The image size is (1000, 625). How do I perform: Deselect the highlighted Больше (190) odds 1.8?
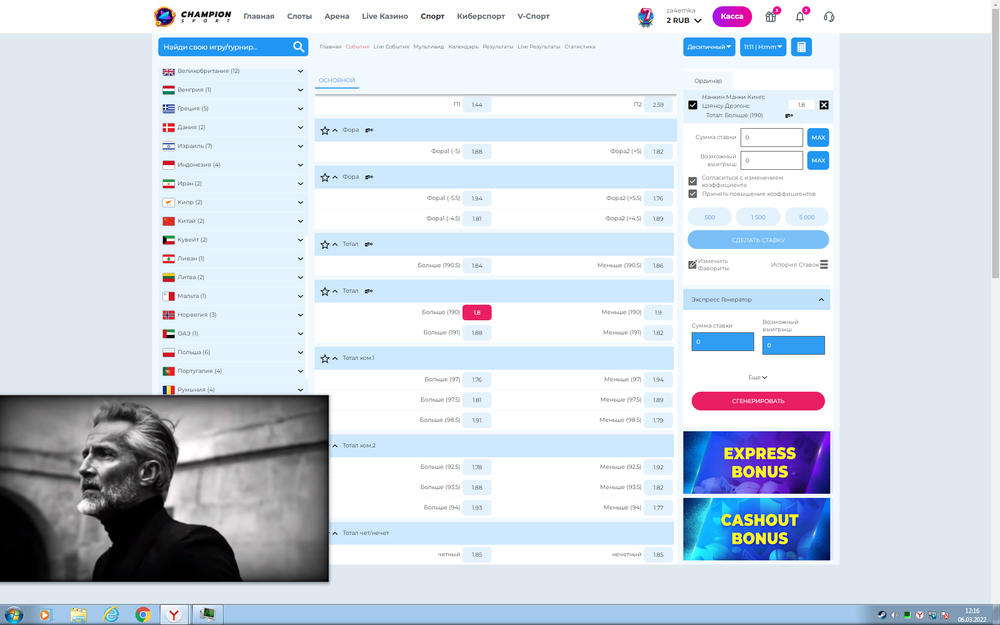476,312
